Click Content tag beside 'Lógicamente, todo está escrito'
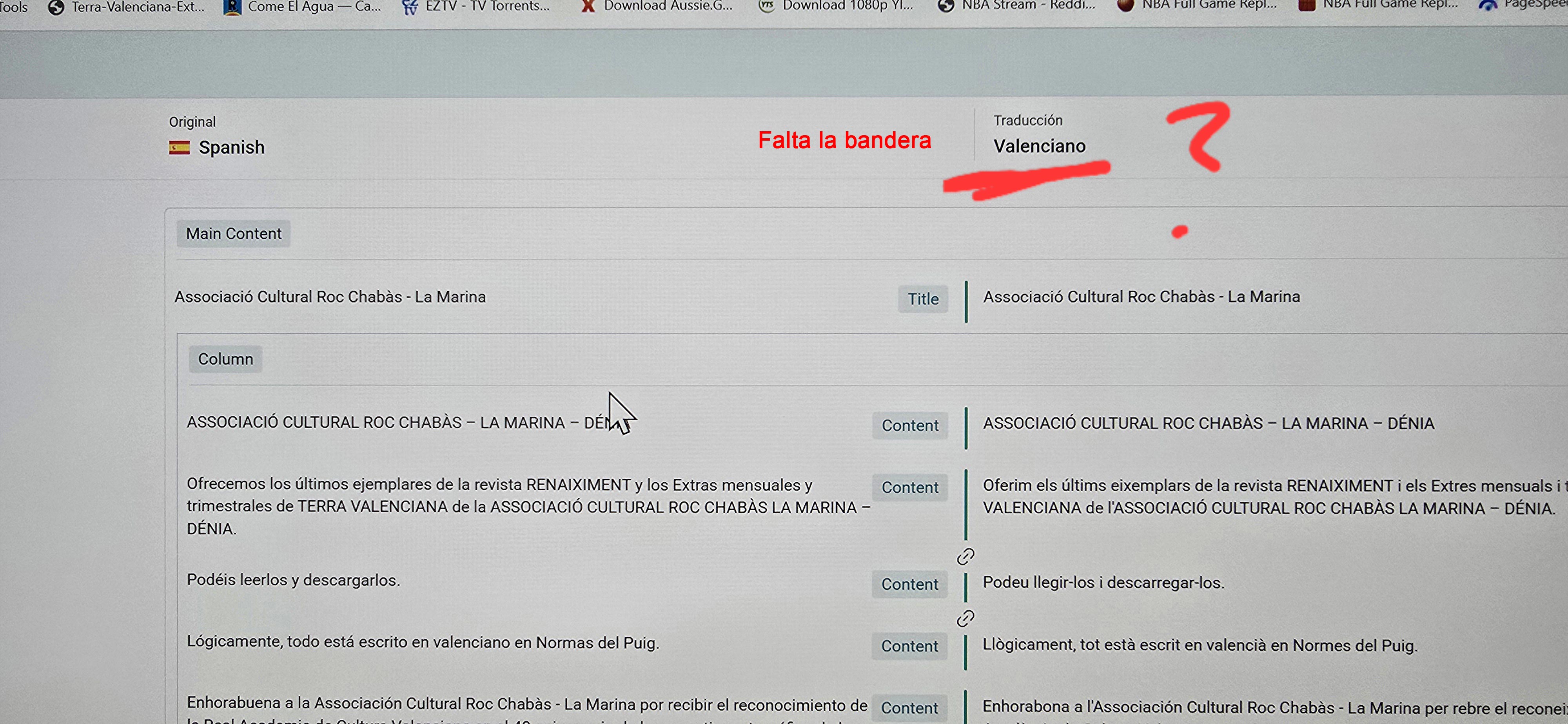Viewport: 1568px width, 724px height. (909, 646)
